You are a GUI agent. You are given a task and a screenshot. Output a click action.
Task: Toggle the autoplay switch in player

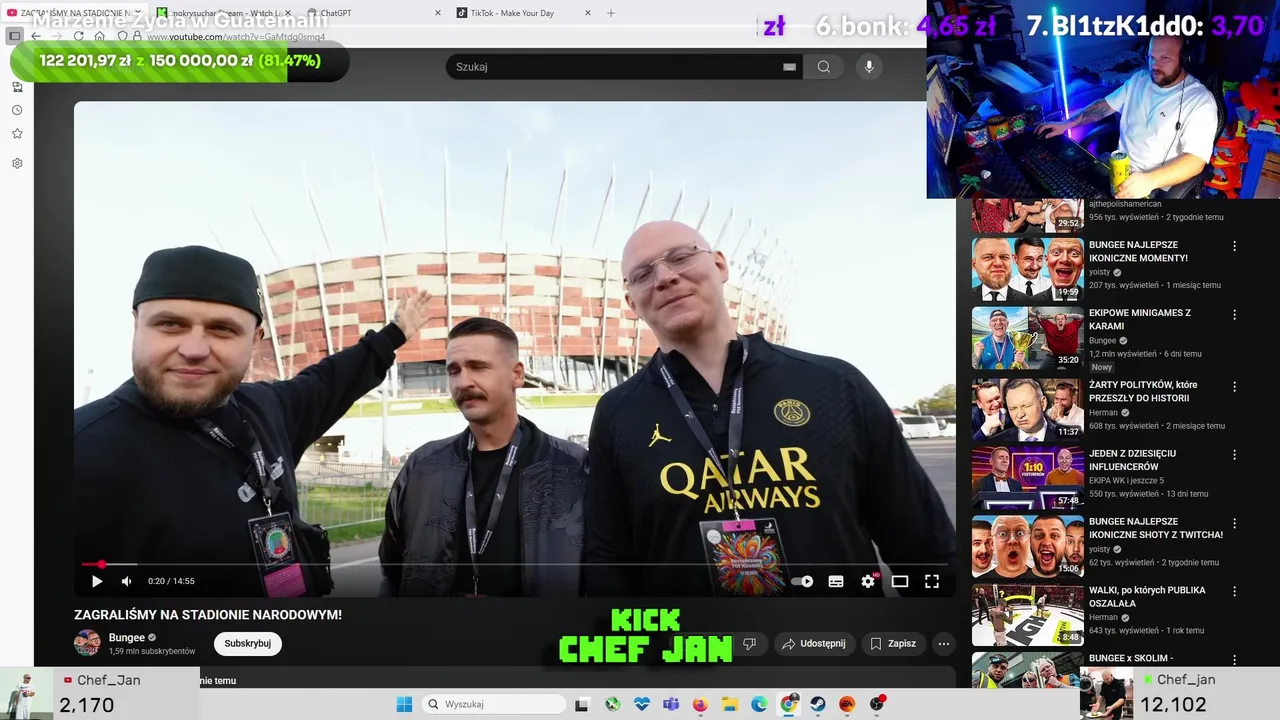(802, 581)
